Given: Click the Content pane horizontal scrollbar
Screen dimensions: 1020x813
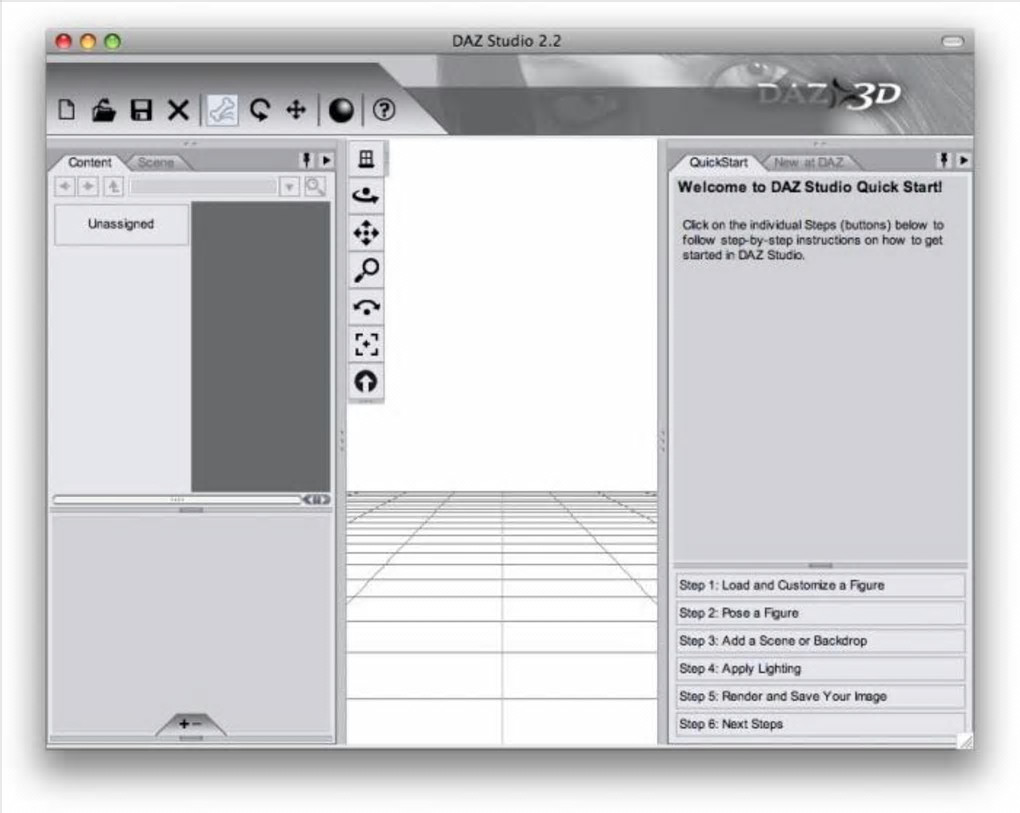Looking at the screenshot, I should (x=177, y=500).
